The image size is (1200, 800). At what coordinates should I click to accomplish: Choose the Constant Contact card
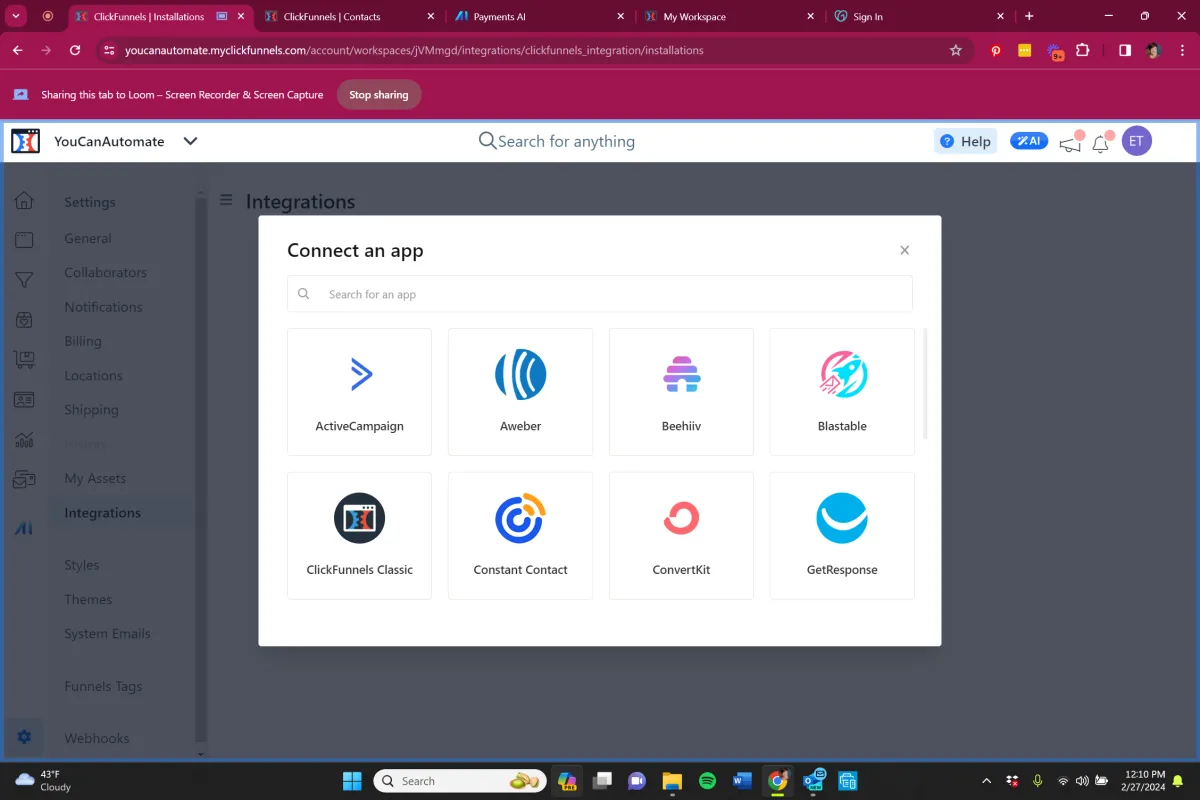pyautogui.click(x=520, y=536)
